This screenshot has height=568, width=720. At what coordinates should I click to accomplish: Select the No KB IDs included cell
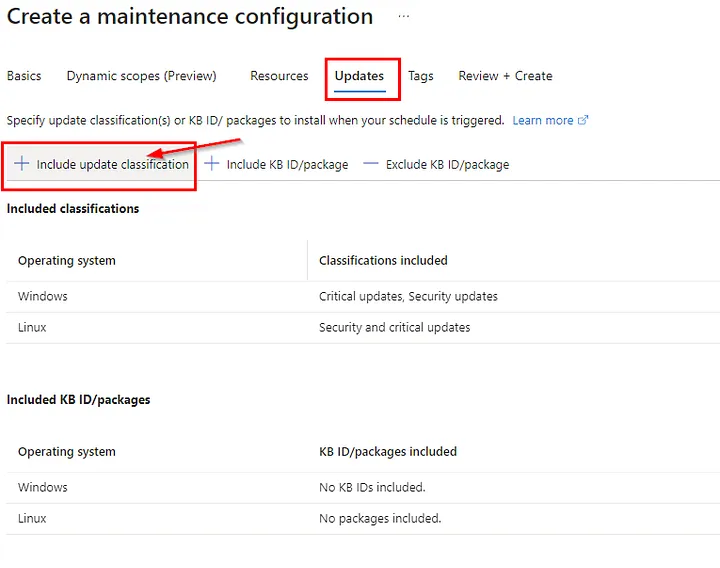pyautogui.click(x=372, y=488)
